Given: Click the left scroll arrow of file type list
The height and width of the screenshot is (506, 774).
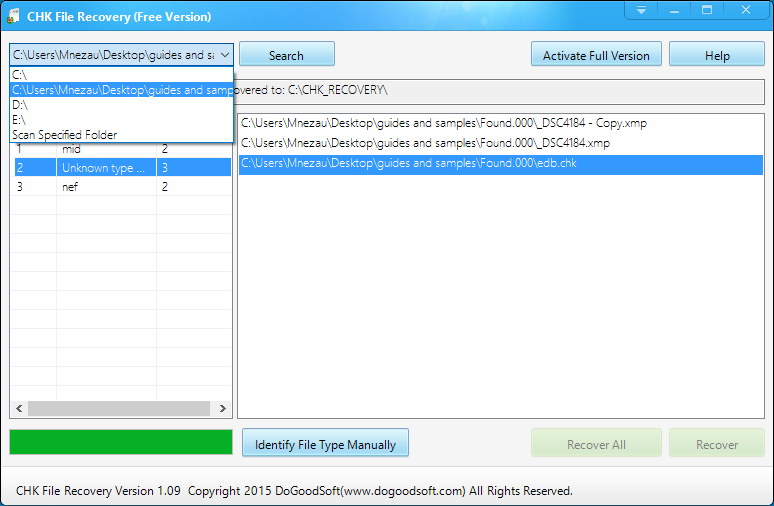Looking at the screenshot, I should pyautogui.click(x=19, y=408).
